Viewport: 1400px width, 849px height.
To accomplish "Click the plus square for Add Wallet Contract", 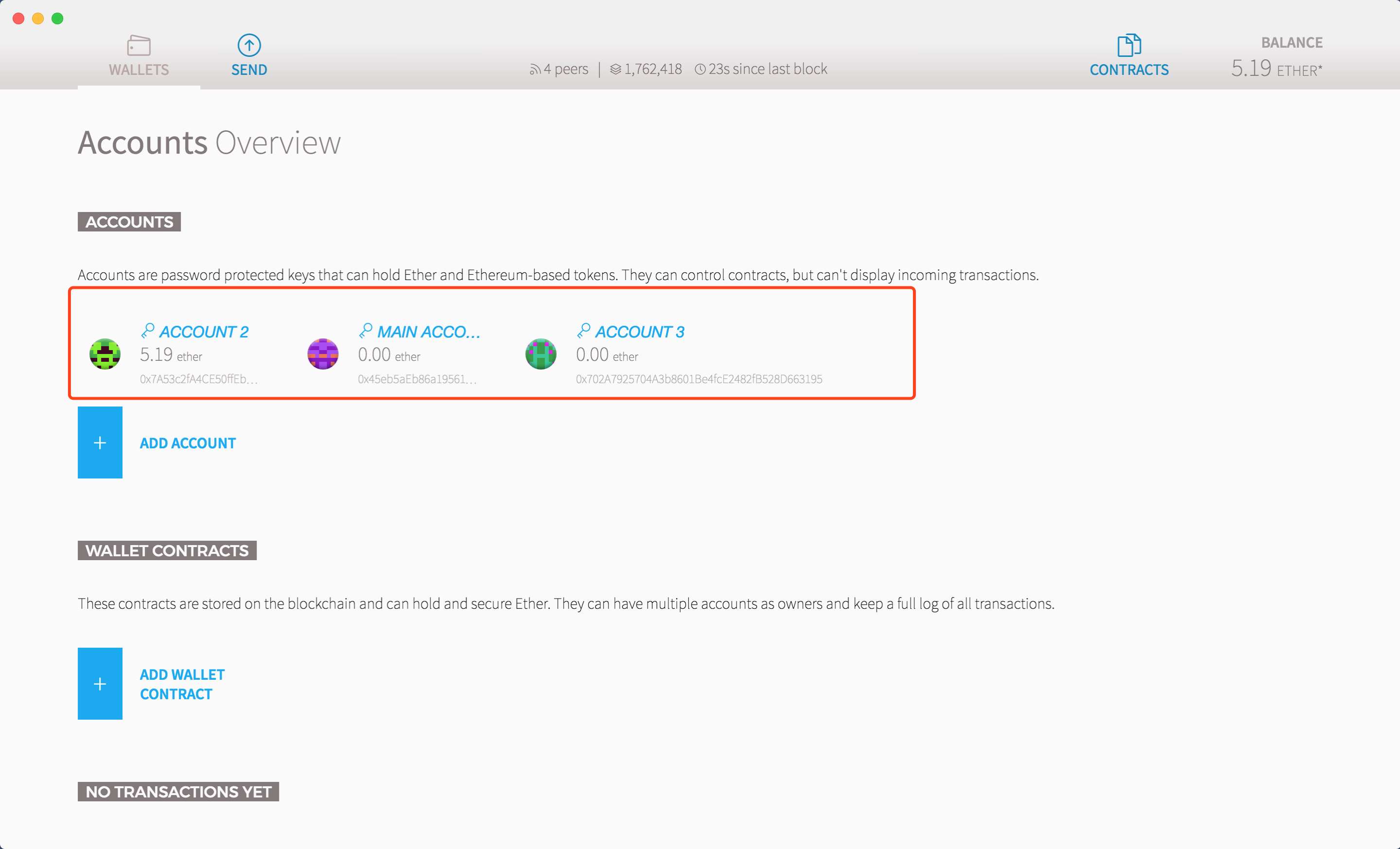I will coord(100,684).
